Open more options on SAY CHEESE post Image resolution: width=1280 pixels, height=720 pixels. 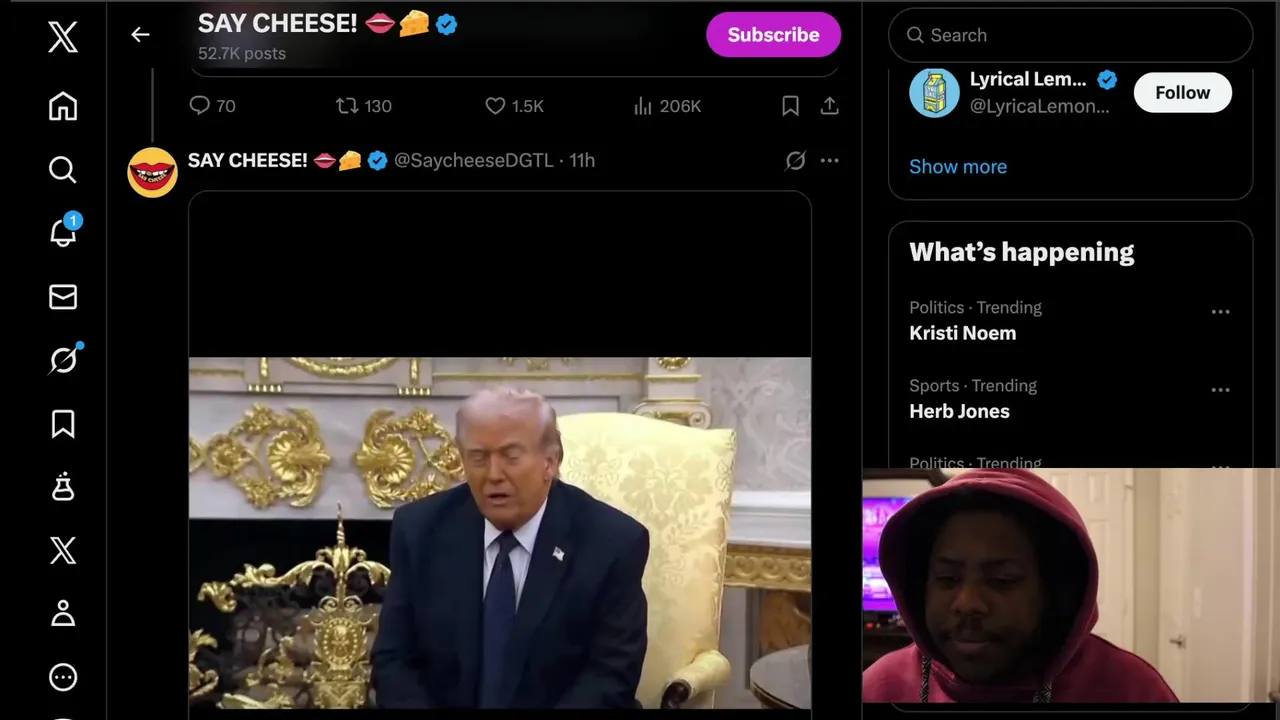click(x=829, y=160)
